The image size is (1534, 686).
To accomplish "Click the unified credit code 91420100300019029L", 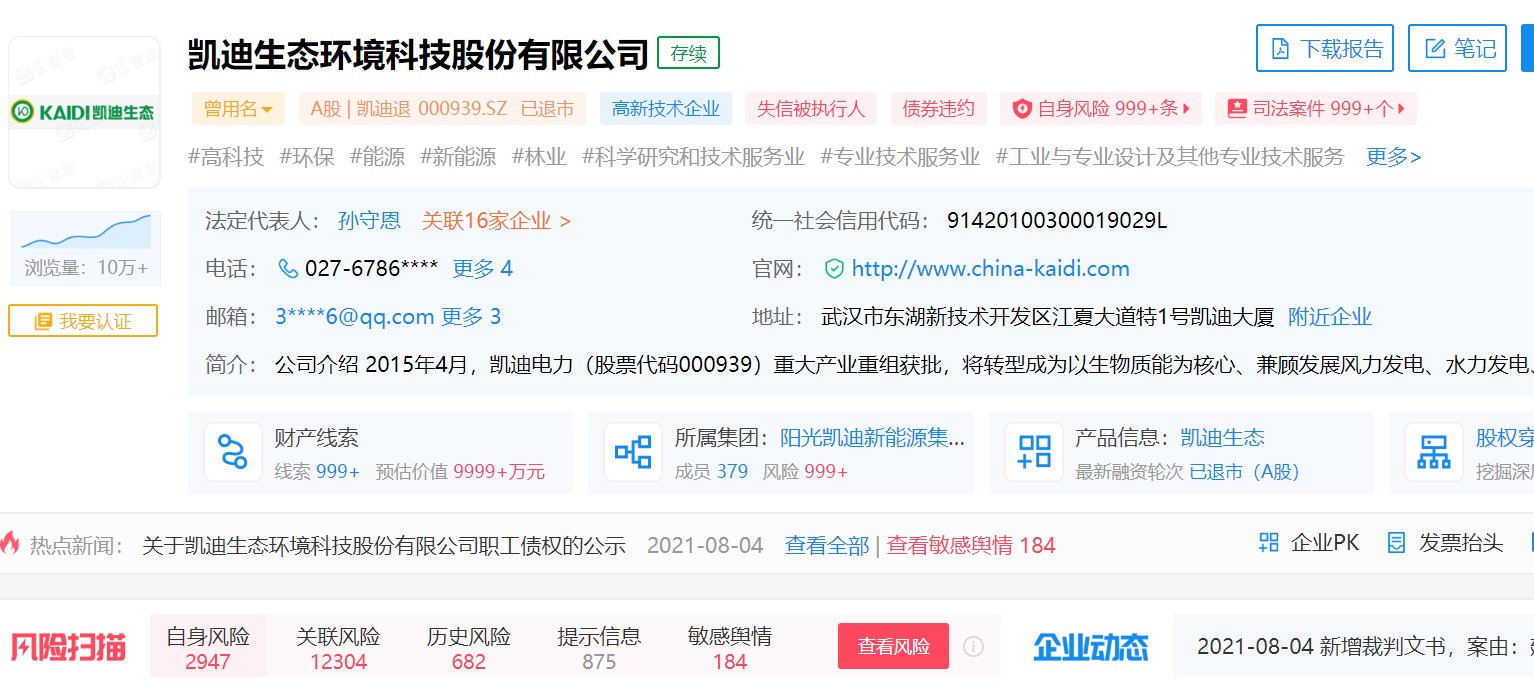I will [1056, 220].
